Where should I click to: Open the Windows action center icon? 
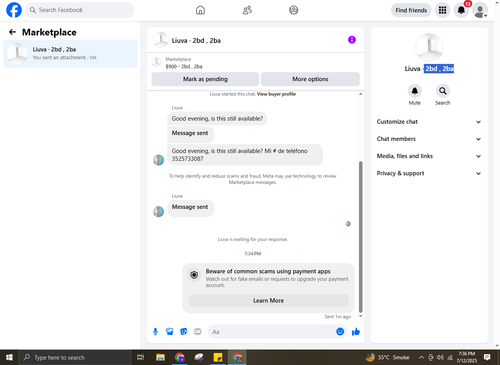click(x=487, y=357)
